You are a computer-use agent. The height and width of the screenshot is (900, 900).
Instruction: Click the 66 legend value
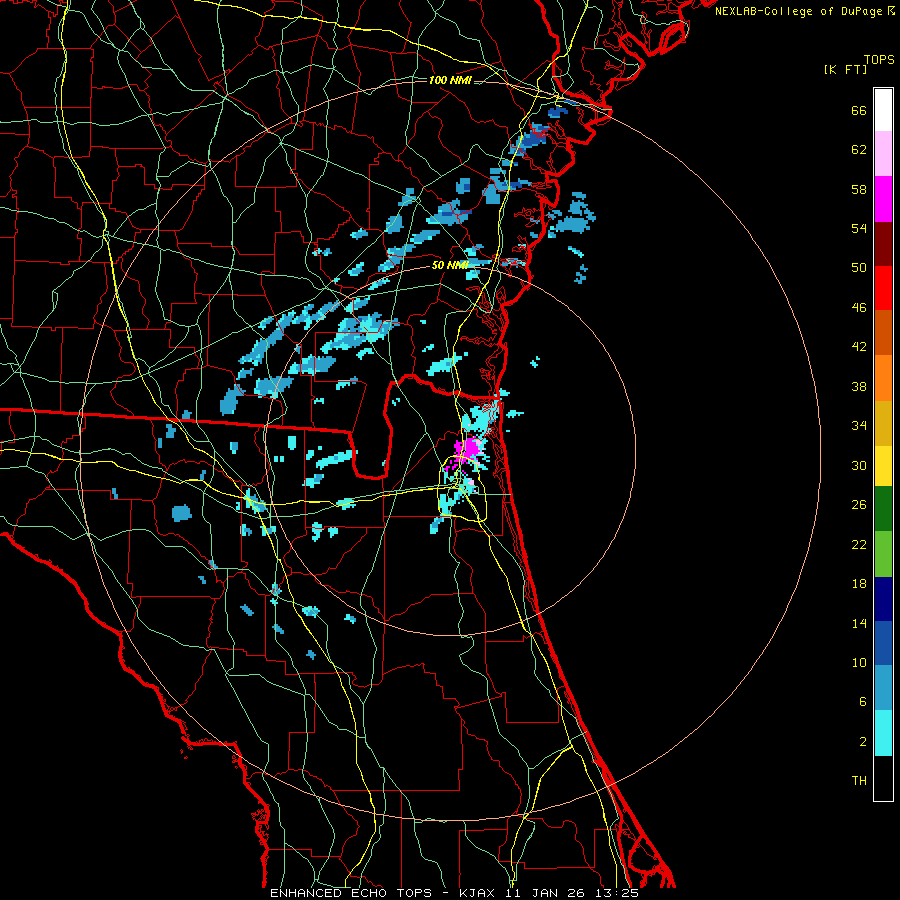(x=859, y=110)
